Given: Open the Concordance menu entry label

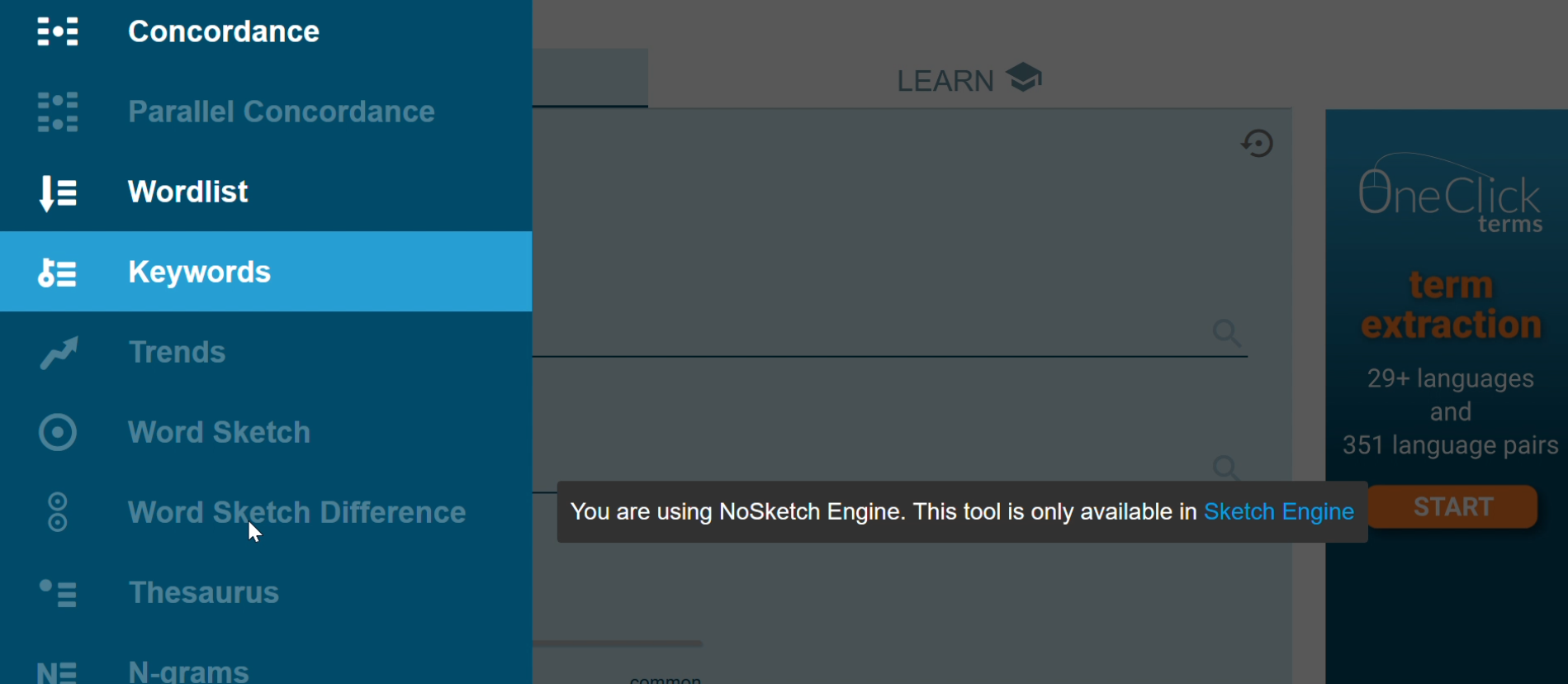Looking at the screenshot, I should [223, 31].
